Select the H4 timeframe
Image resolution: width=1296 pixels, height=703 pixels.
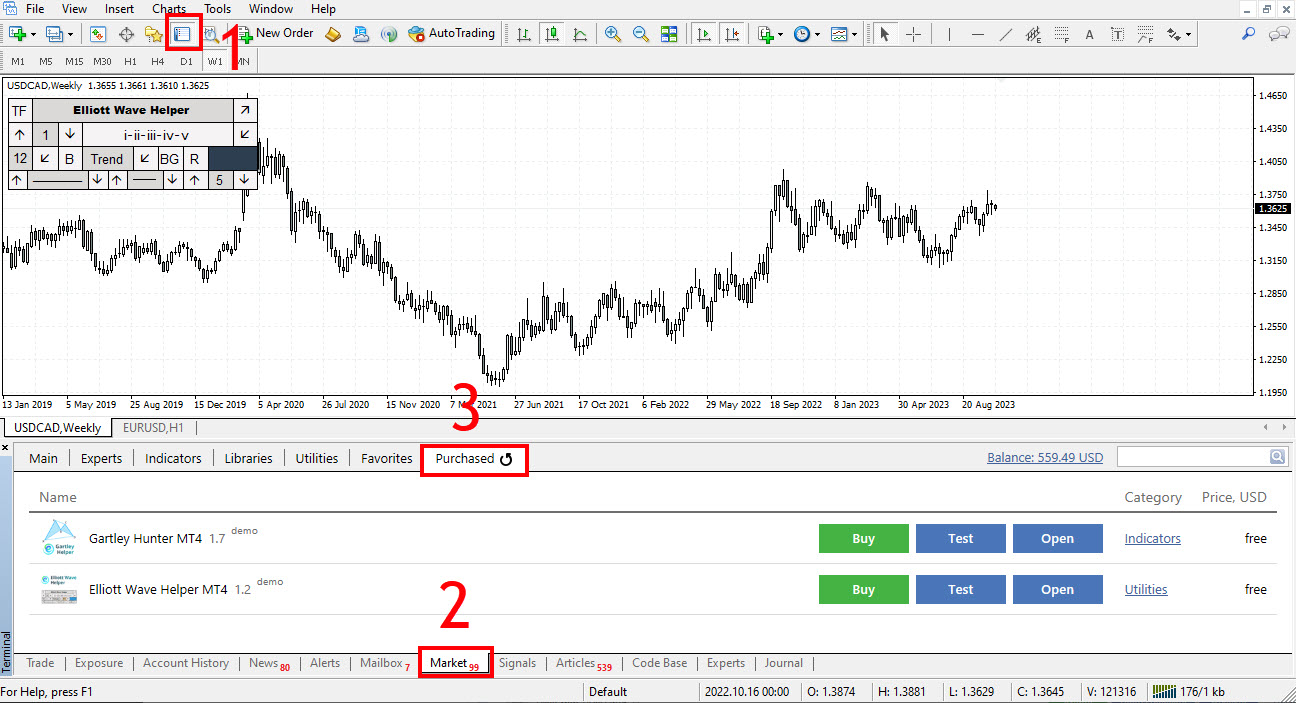coord(158,61)
